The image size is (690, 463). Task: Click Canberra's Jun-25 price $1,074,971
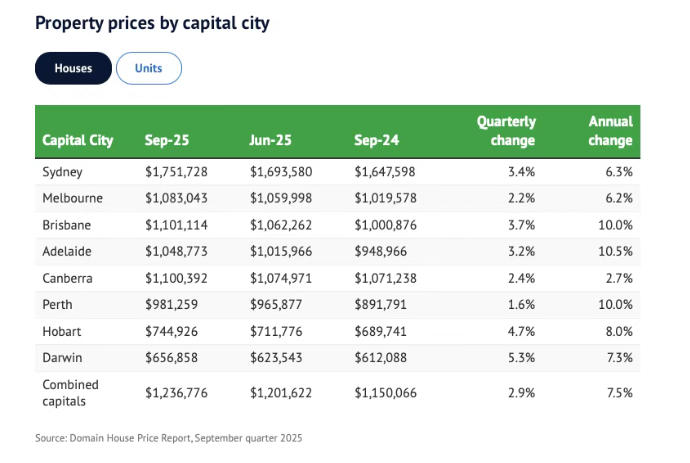(283, 278)
